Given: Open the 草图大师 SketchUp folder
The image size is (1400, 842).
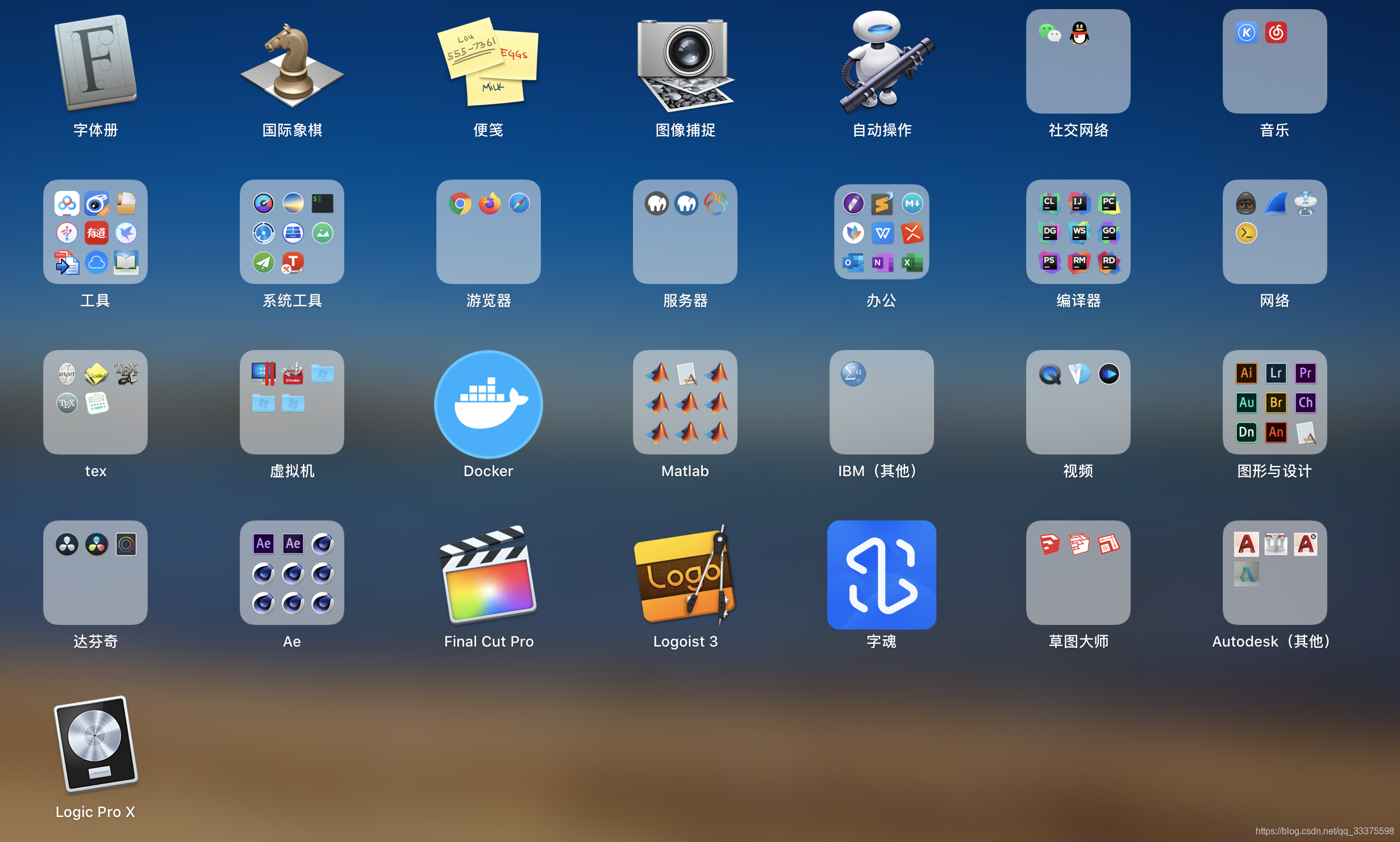Looking at the screenshot, I should [x=1078, y=573].
